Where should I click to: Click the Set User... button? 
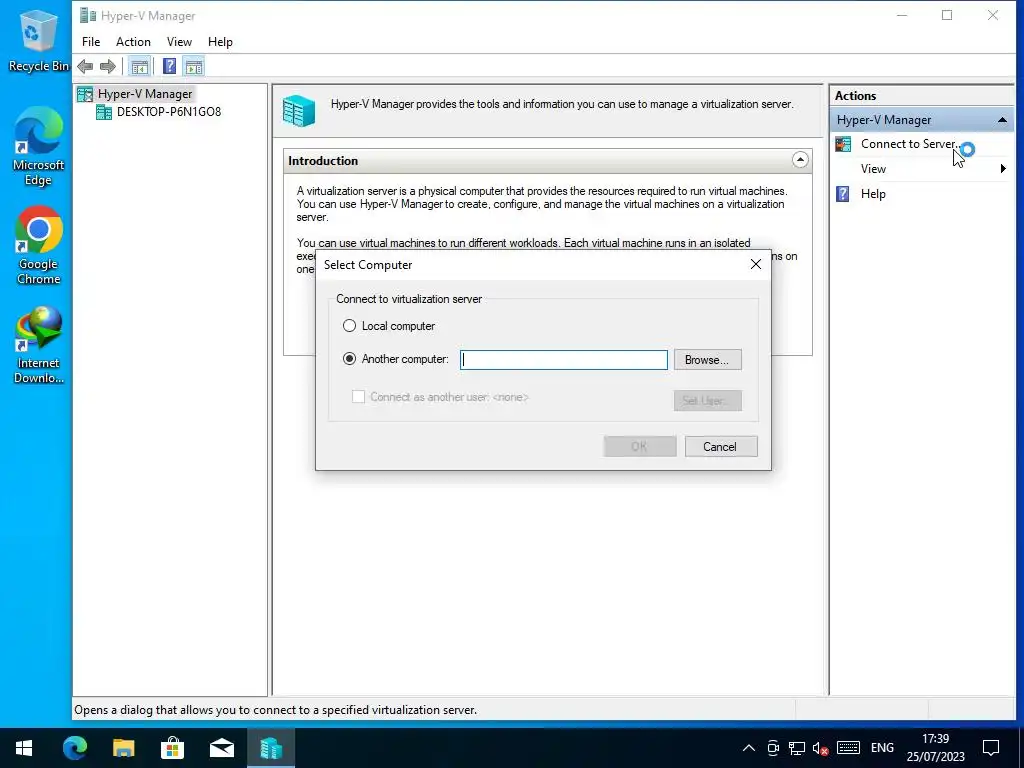point(707,400)
